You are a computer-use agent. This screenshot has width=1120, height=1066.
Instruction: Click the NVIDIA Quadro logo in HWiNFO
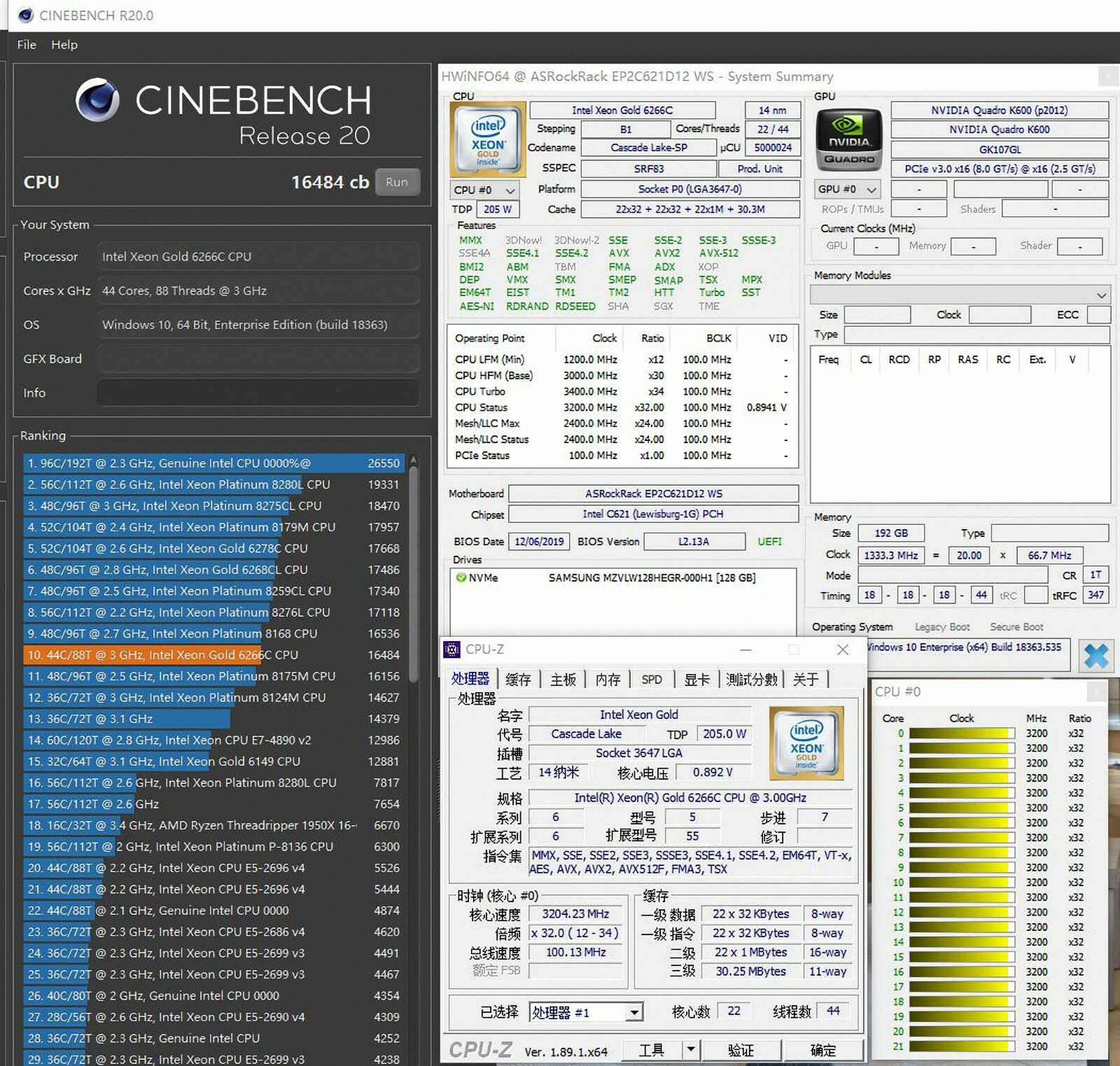[849, 141]
